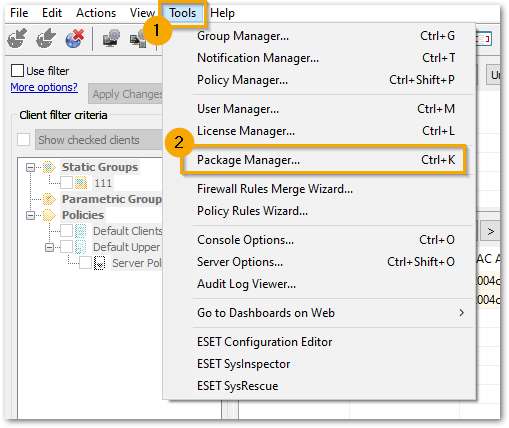This screenshot has width=509, height=428.
Task: Click the computer with gear toolbar icon
Action: 111,38
